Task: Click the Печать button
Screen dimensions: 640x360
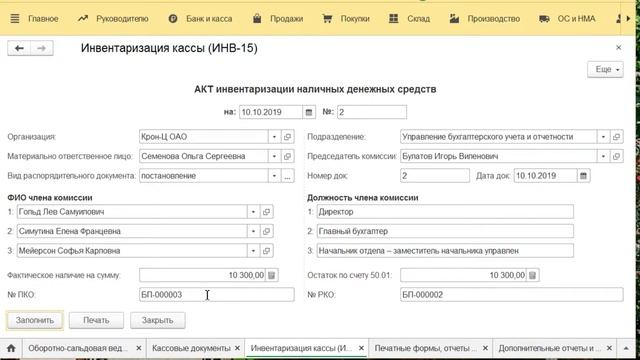Action: (96, 320)
